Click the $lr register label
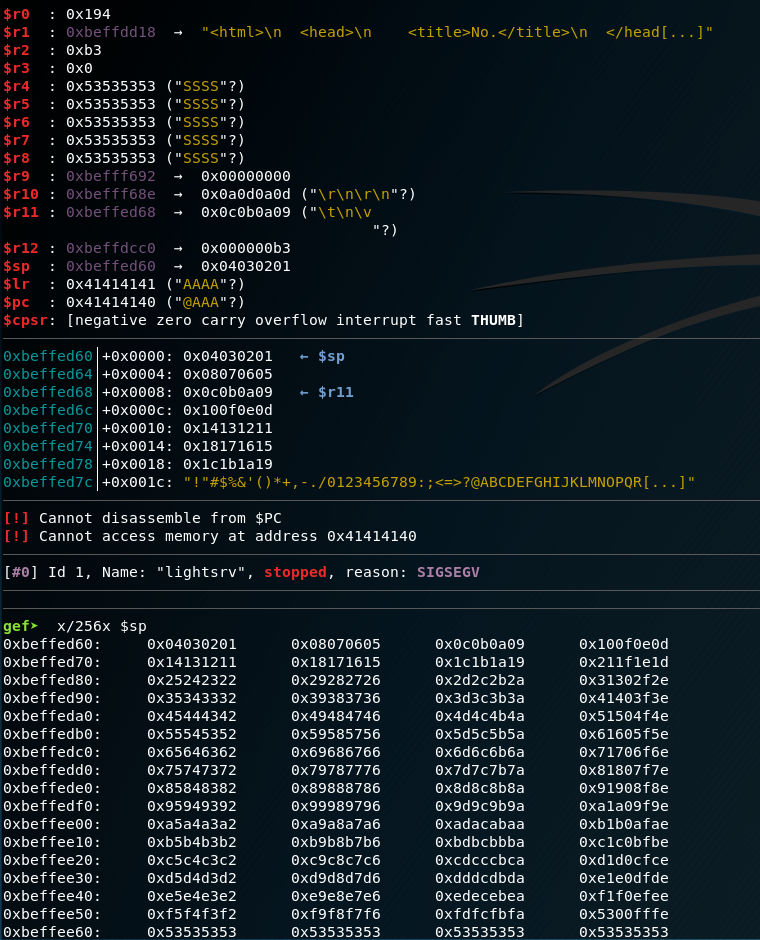Screen dimensions: 760x940 (16, 284)
